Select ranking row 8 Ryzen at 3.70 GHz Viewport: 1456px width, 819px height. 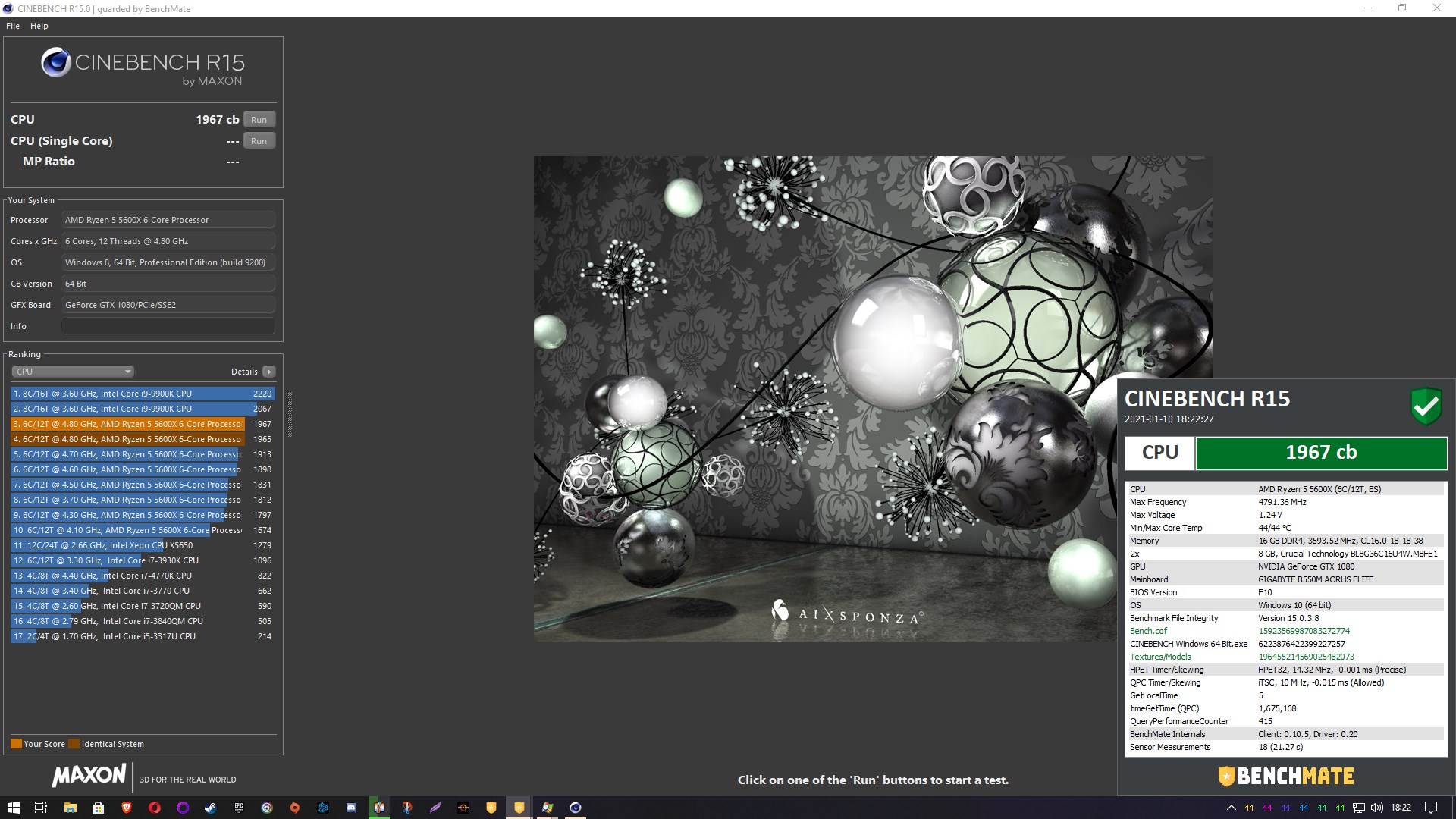pos(143,500)
